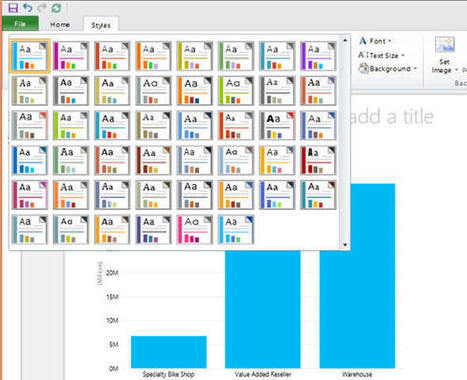
Task: Choose the dark red theme ending fourth row
Action: 318,160
